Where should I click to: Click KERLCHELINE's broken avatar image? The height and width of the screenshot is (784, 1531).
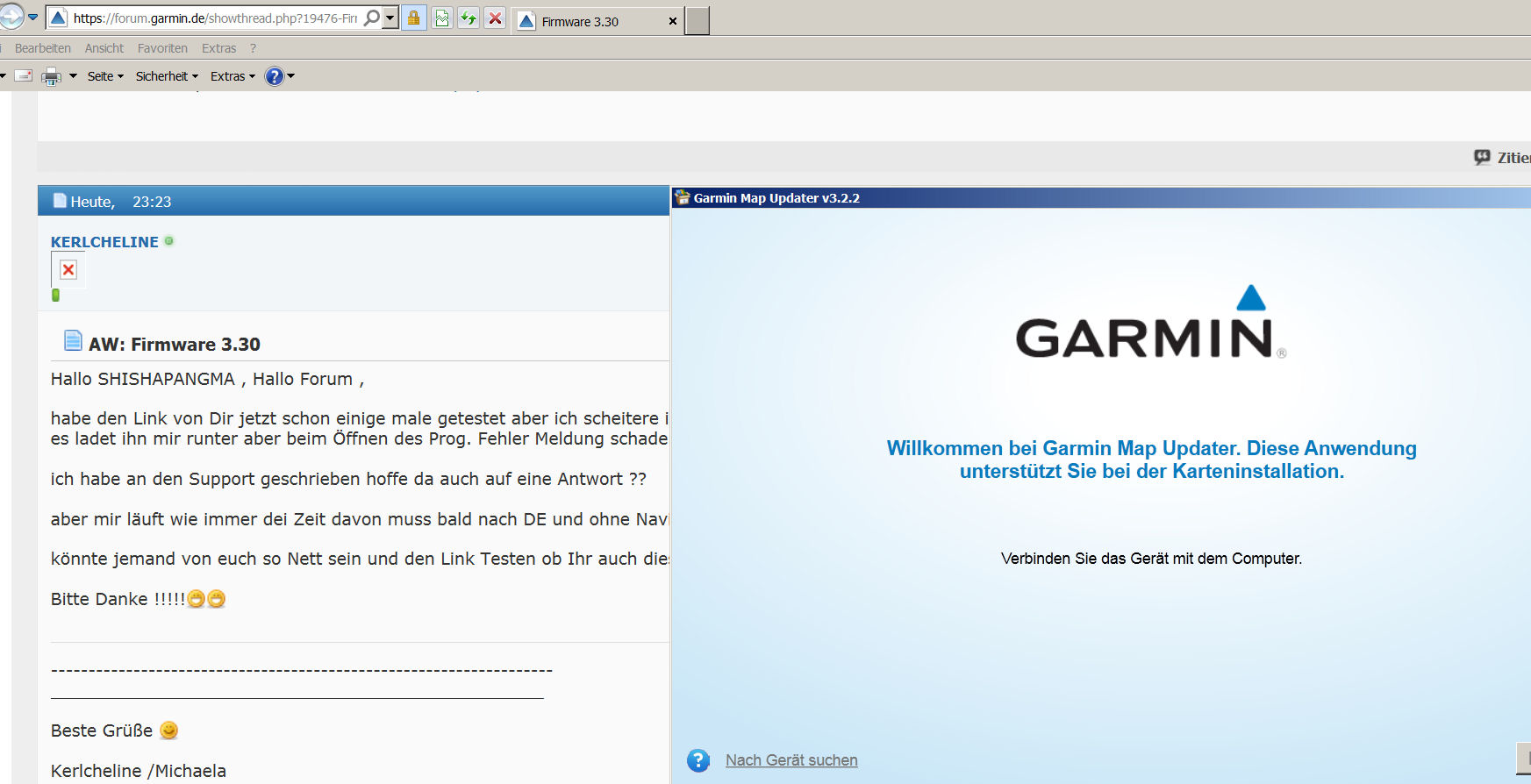tap(68, 269)
